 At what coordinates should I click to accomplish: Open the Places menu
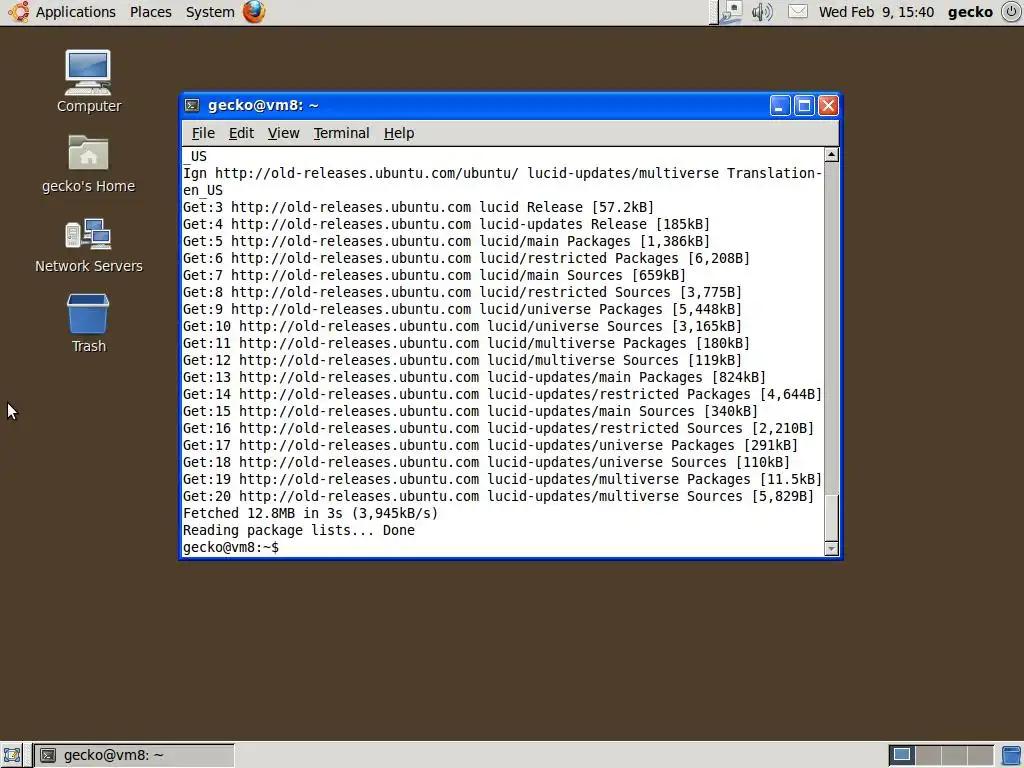click(151, 12)
